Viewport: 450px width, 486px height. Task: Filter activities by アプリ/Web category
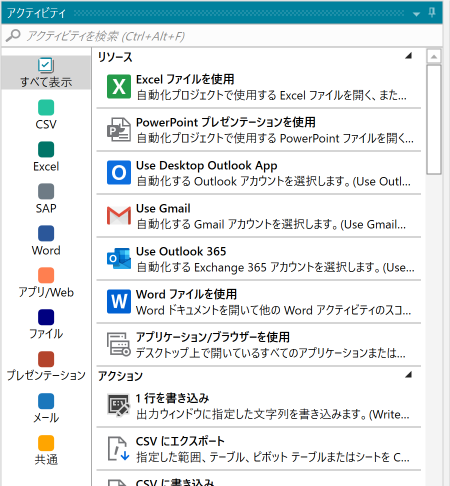[x=46, y=283]
